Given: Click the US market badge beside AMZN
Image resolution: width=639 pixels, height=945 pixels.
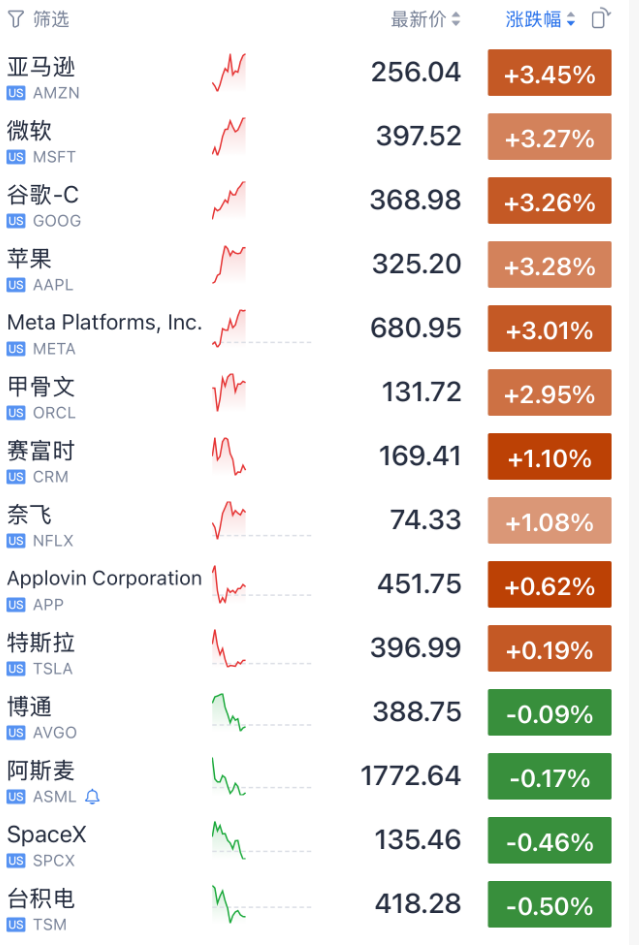Looking at the screenshot, I should [16, 93].
